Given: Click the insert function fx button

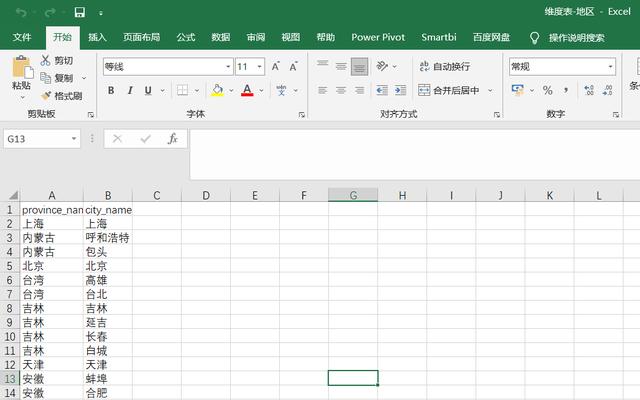Looking at the screenshot, I should pos(173,139).
